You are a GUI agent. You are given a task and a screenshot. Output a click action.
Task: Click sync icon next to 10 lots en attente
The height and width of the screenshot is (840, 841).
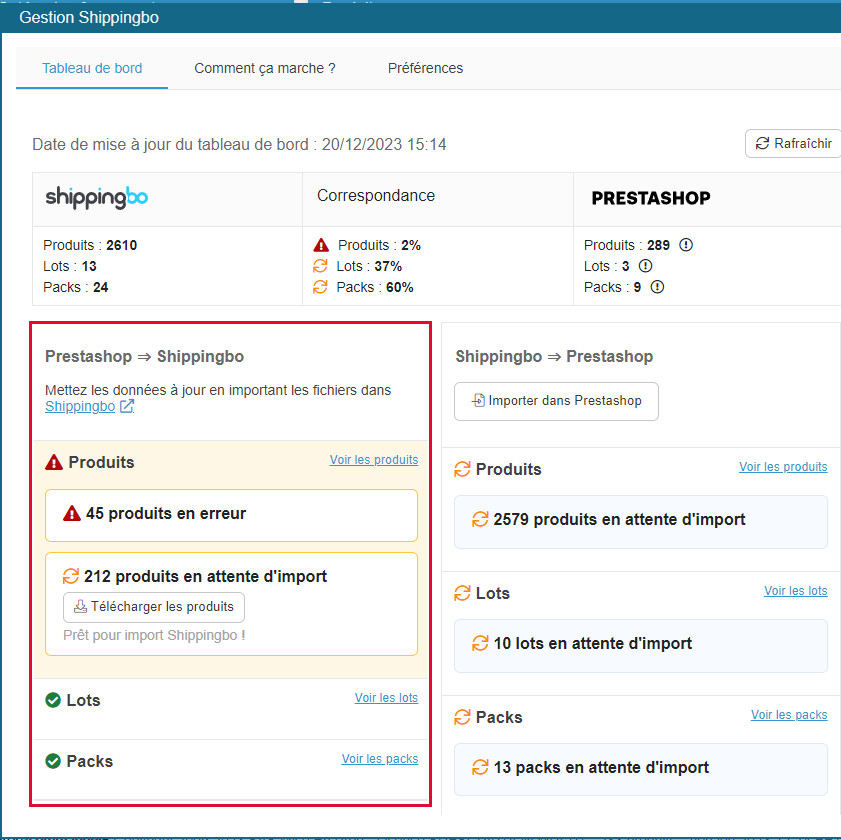point(480,643)
